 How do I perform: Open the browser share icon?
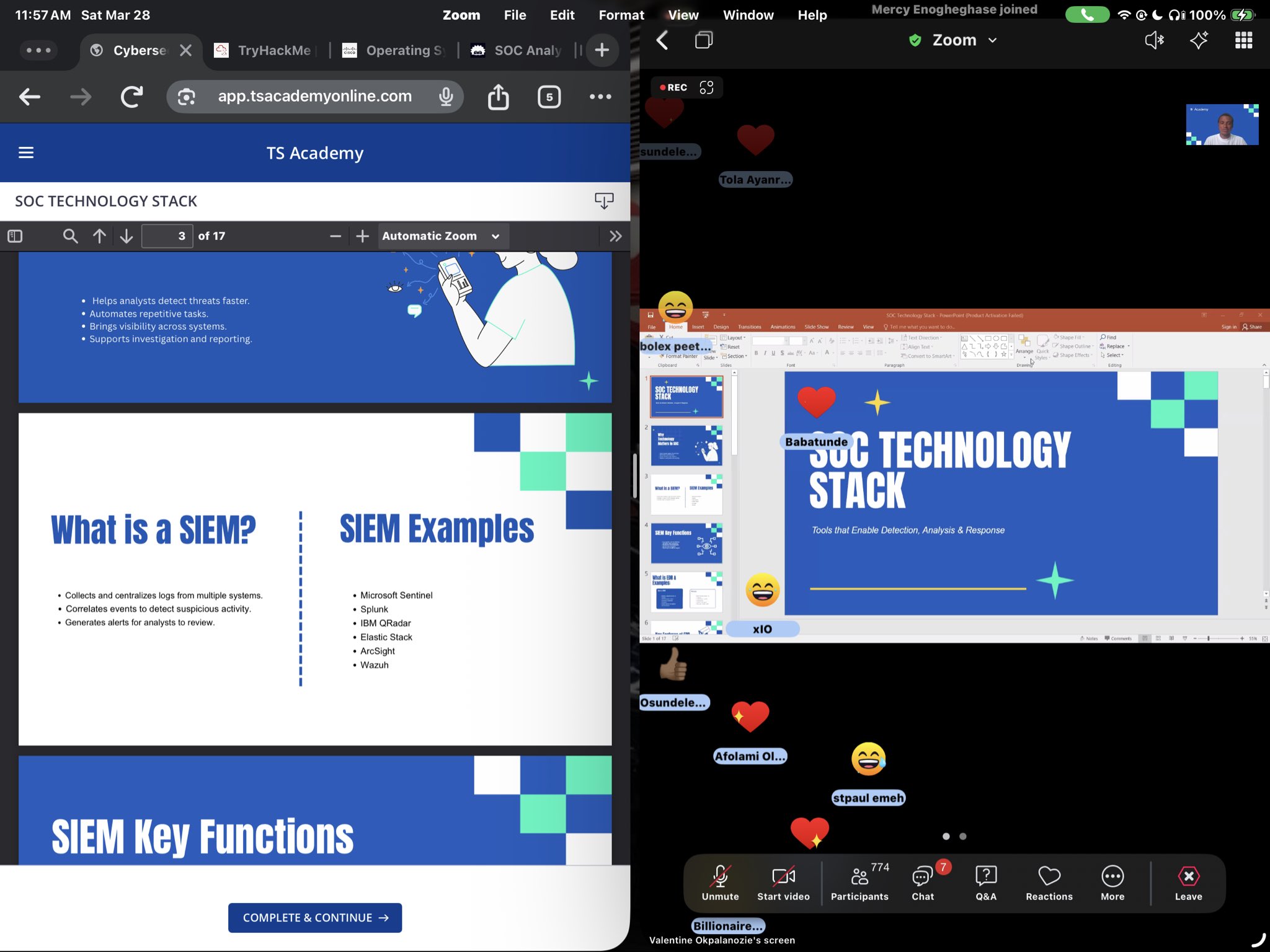pos(498,97)
